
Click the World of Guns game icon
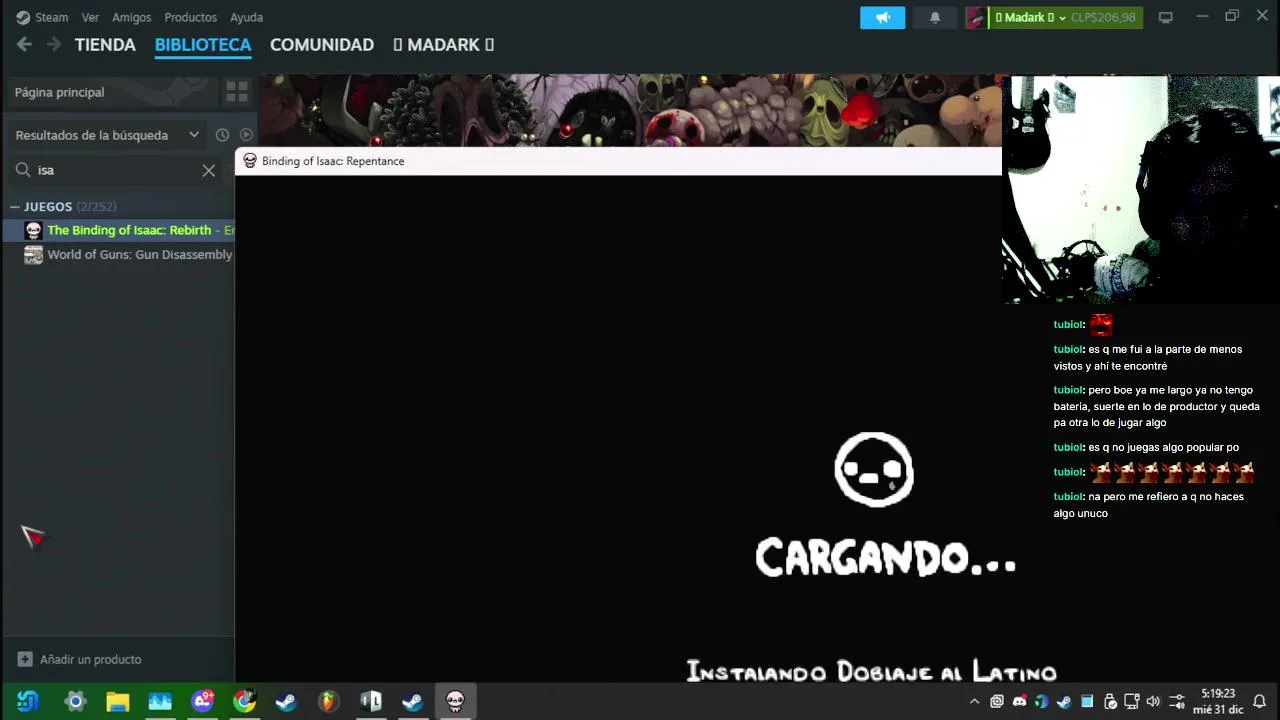[33, 255]
